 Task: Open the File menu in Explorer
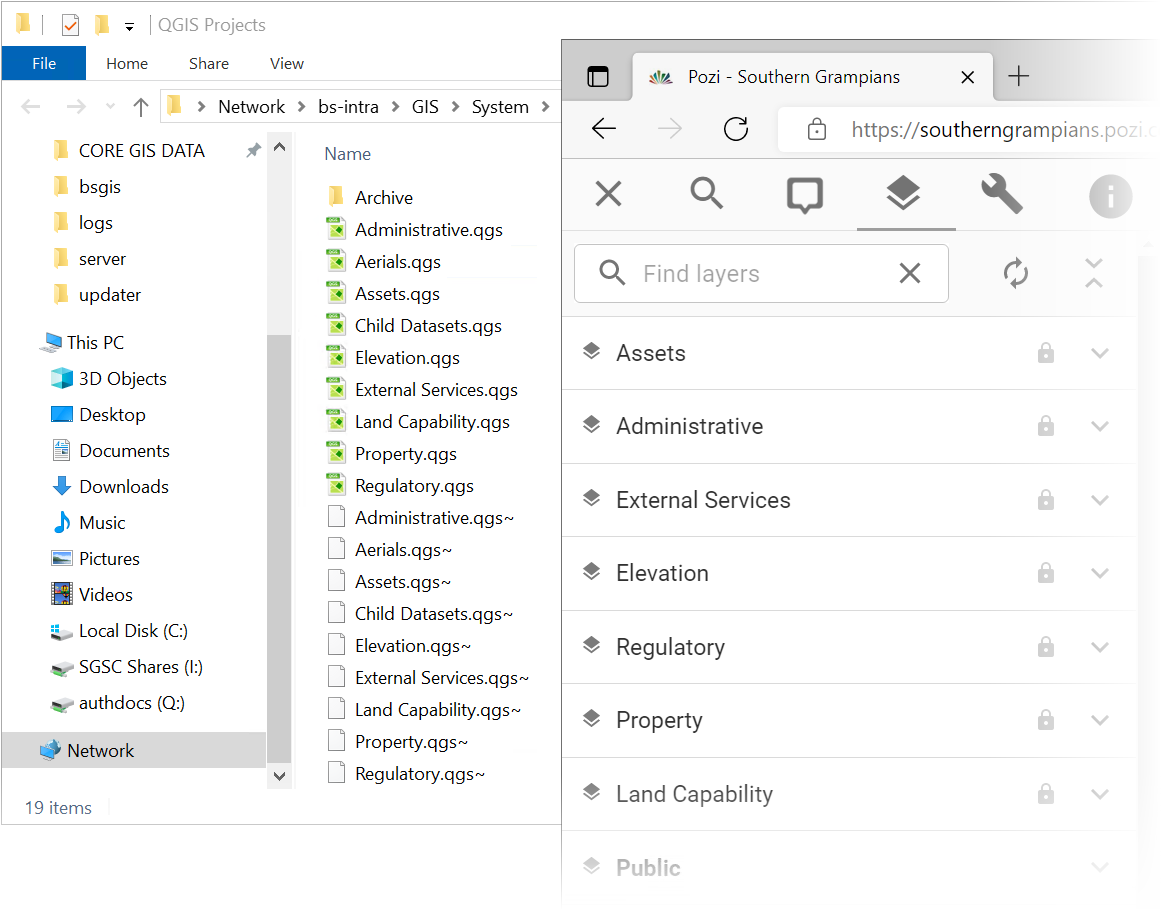click(x=43, y=63)
